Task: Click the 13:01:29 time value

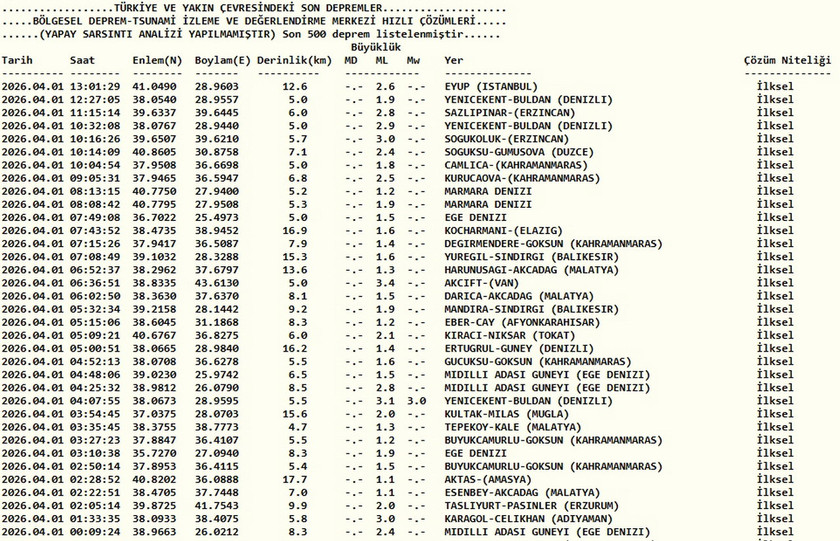Action: (x=95, y=87)
